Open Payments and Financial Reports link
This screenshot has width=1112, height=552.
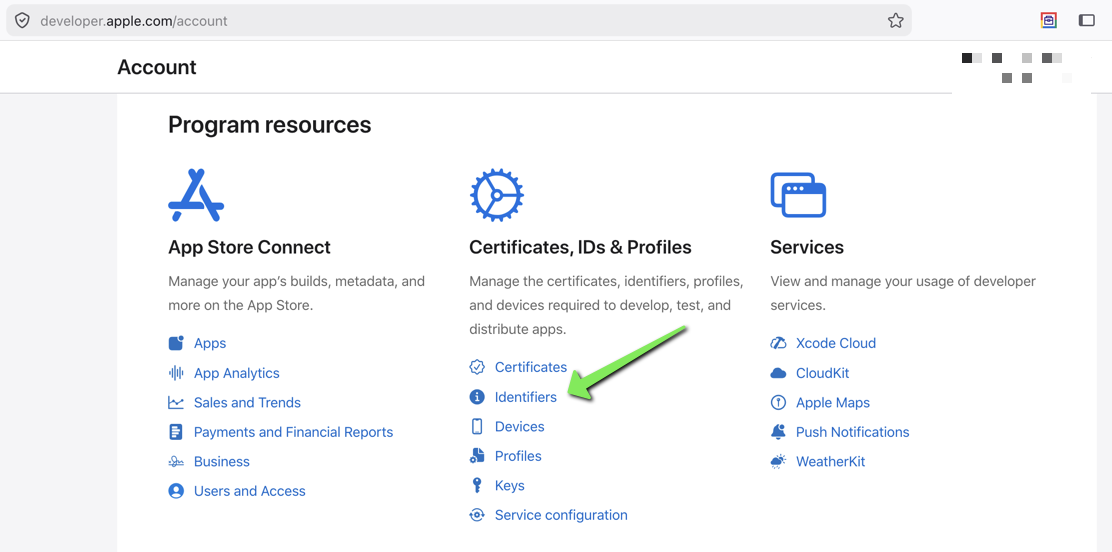[x=294, y=432]
